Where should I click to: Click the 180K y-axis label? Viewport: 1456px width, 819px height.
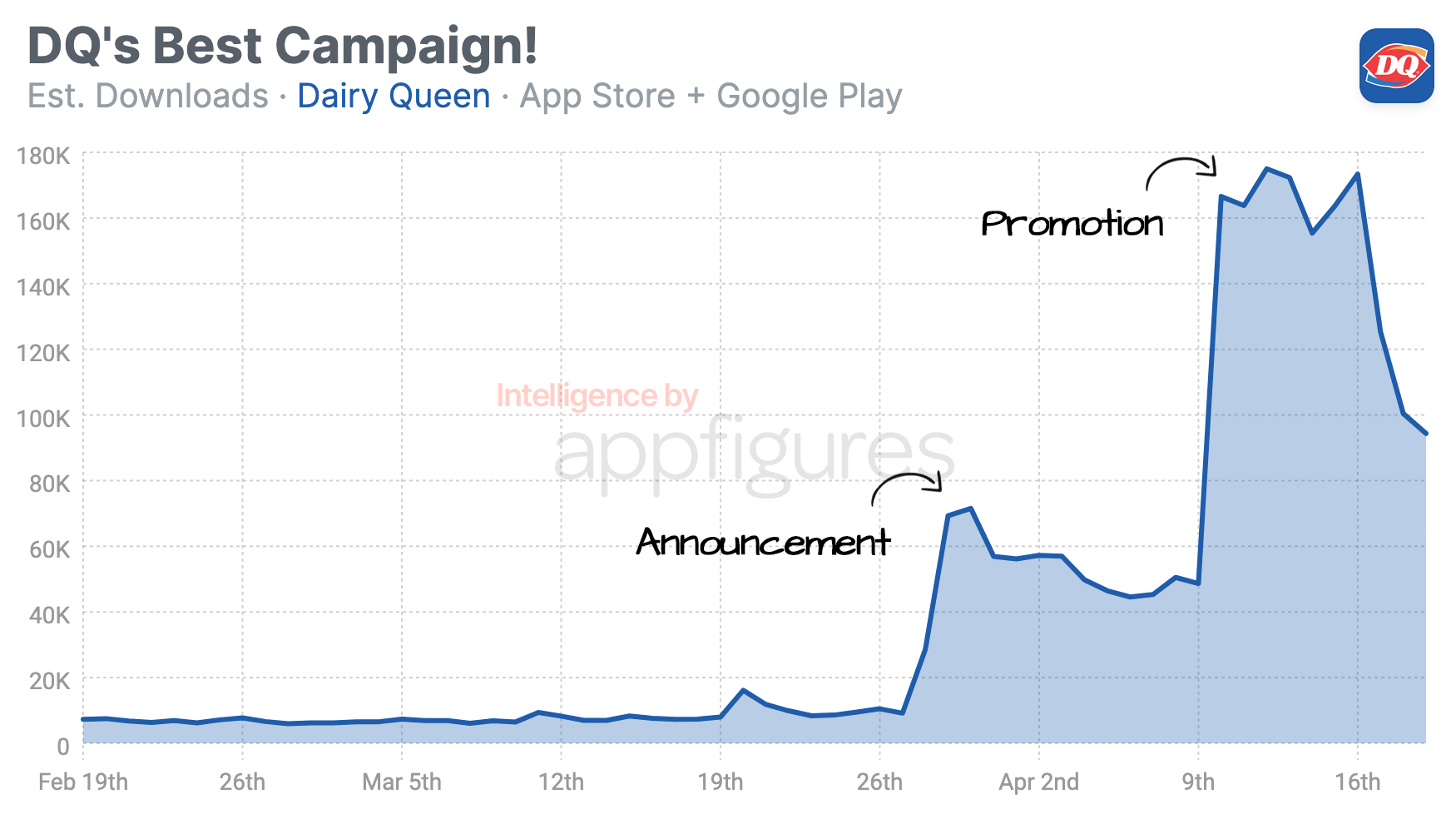tap(43, 156)
